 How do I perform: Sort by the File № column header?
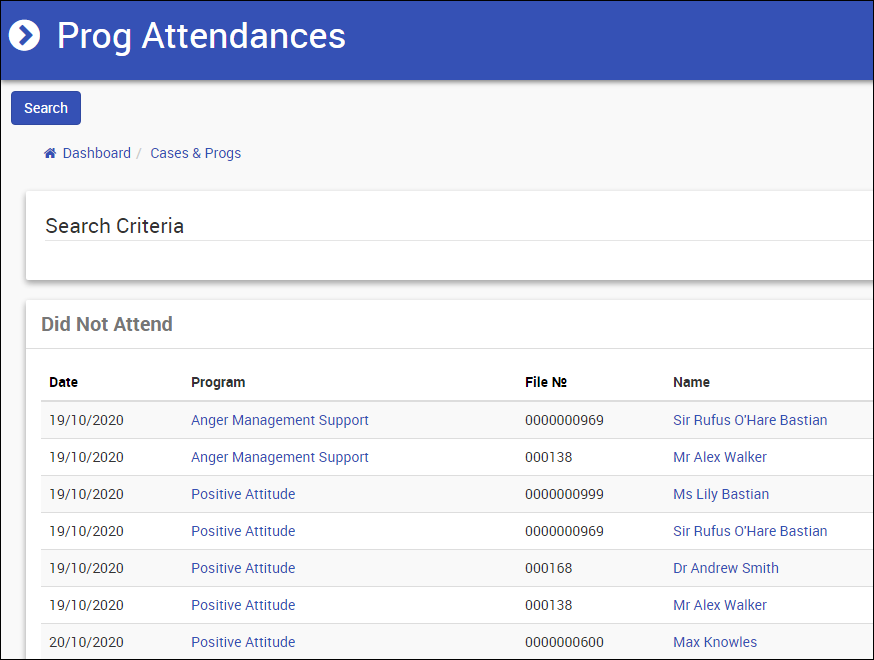[x=546, y=382]
